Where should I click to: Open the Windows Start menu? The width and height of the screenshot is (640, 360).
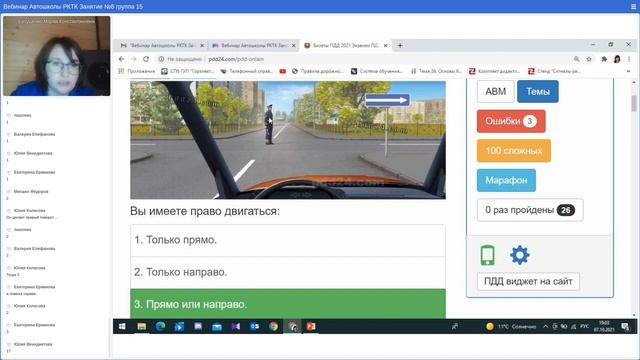(x=122, y=327)
